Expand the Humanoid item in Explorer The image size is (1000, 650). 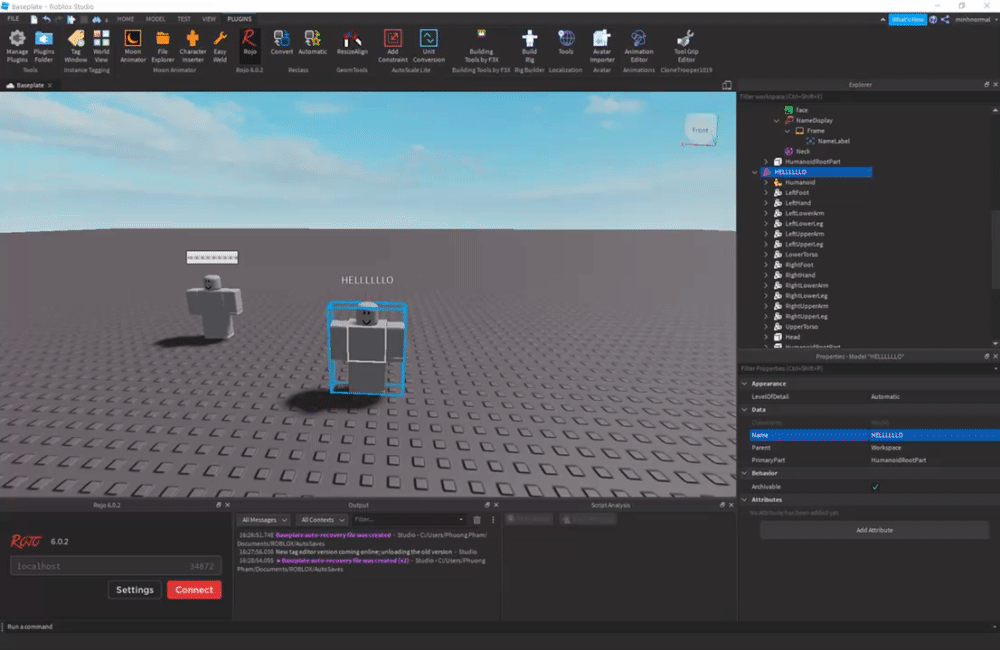tap(766, 182)
